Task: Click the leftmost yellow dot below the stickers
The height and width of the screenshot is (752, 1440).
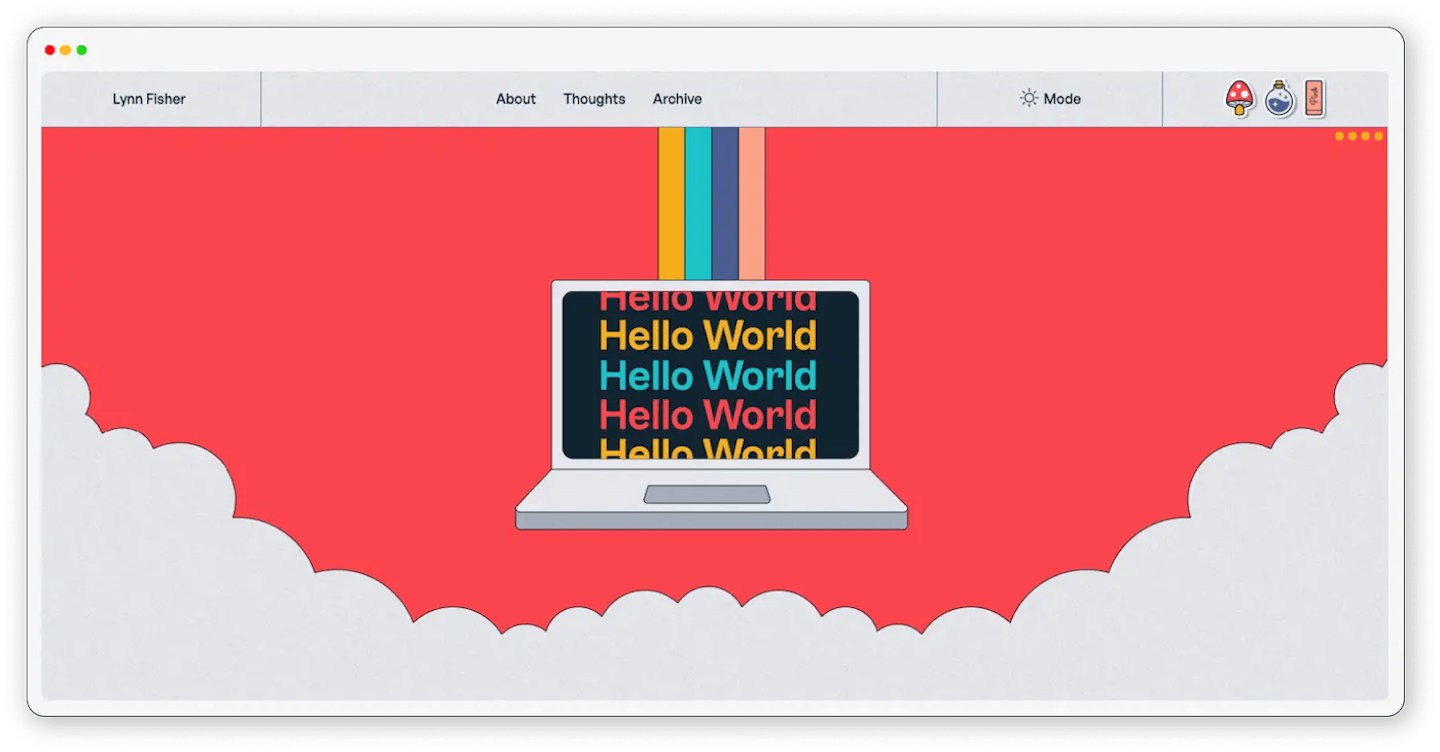Action: coord(1340,136)
